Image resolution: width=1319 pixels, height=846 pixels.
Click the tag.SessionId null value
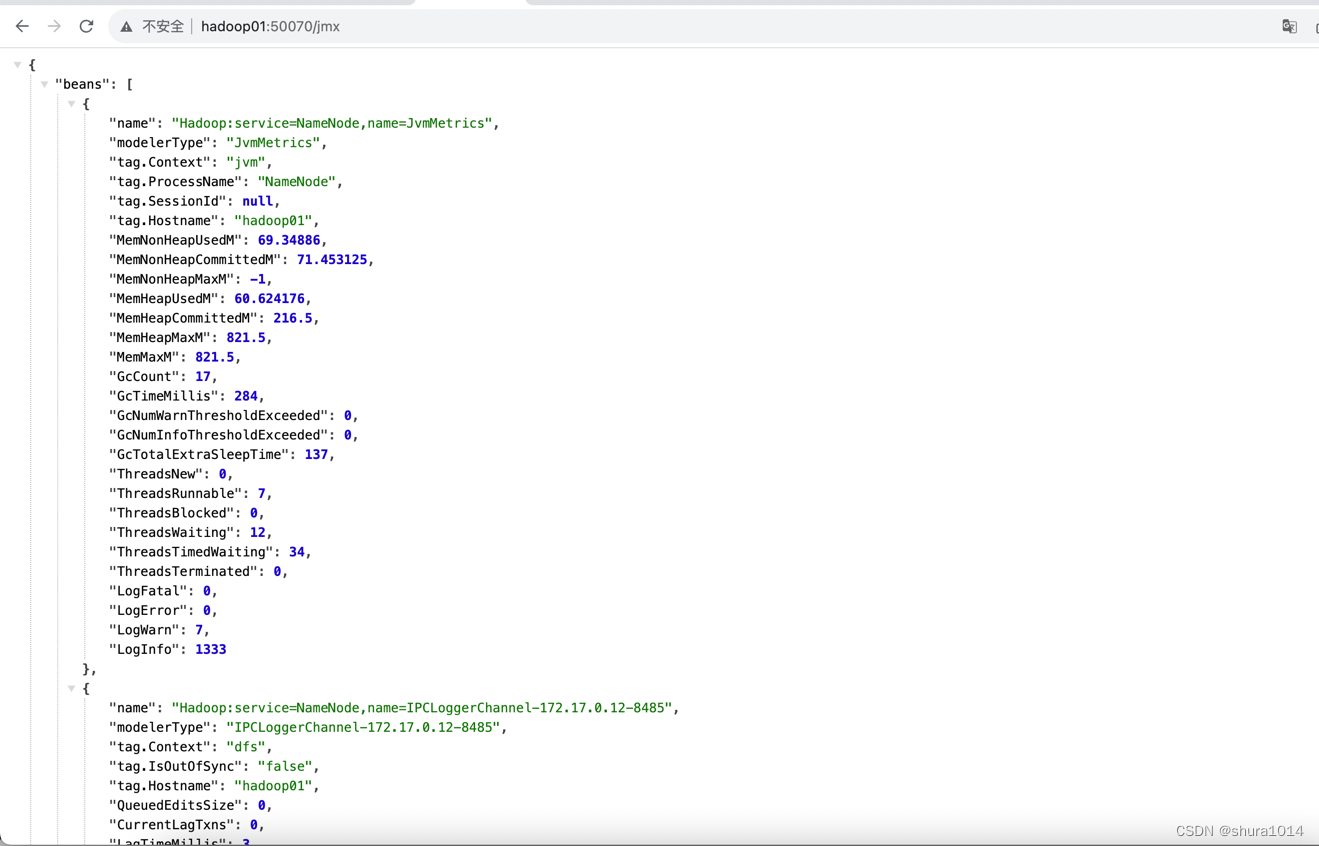click(257, 201)
